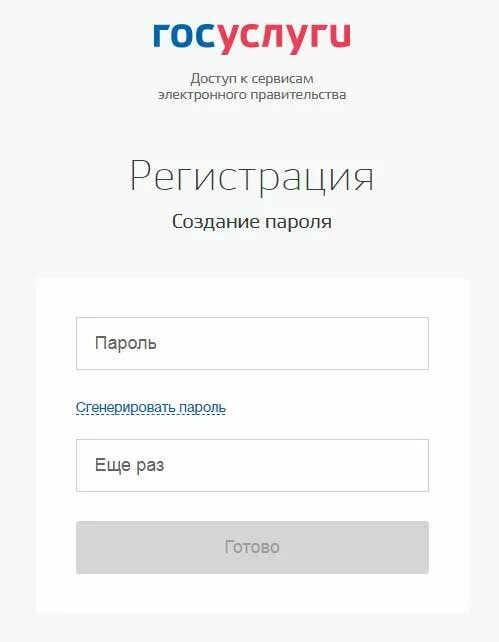Click the blue "гос" part of logo
499x642 pixels.
[x=184, y=36]
